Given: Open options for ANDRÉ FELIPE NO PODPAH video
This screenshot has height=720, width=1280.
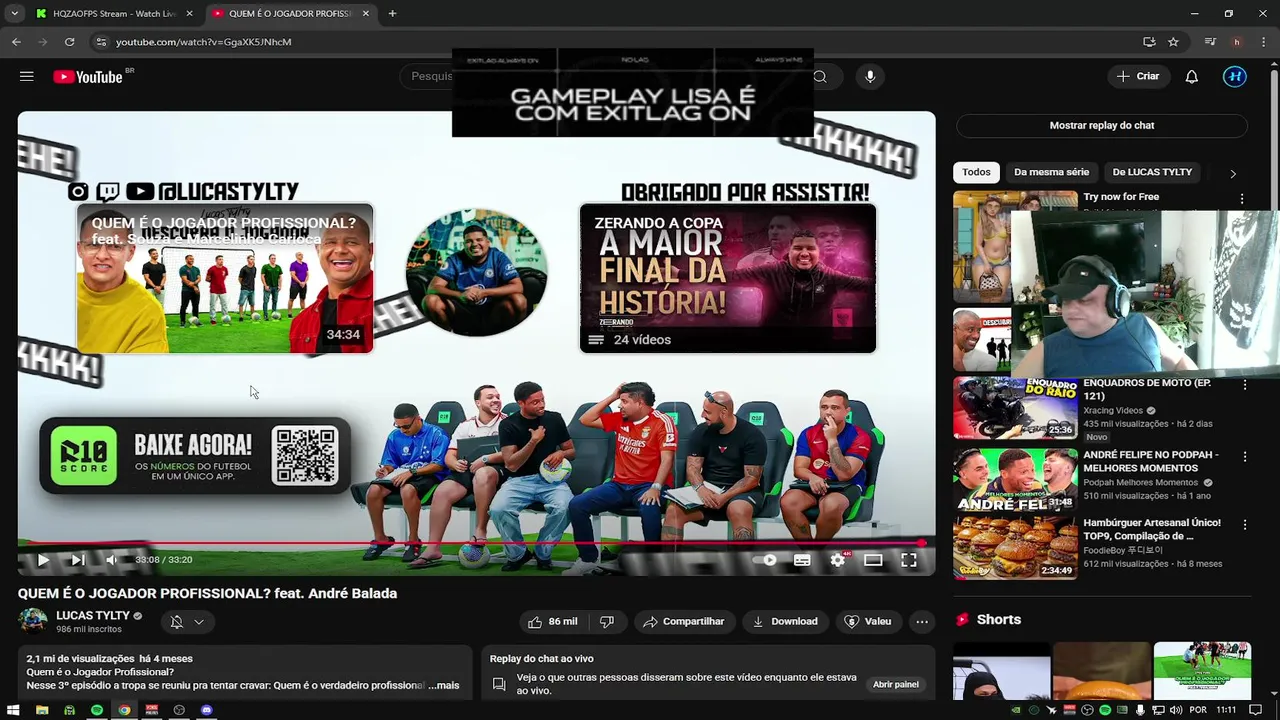Looking at the screenshot, I should point(1245,457).
